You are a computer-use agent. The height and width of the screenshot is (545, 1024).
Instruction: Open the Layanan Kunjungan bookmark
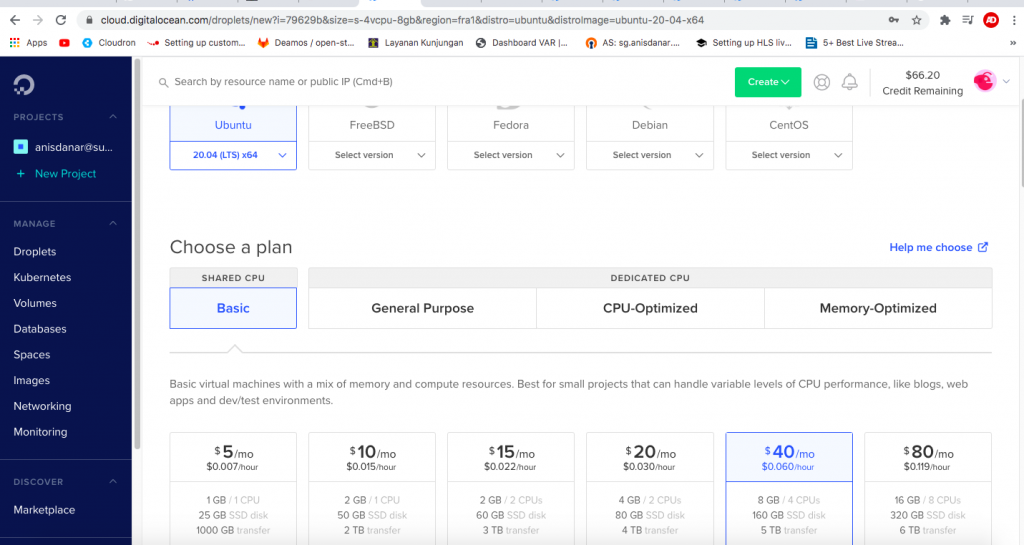415,43
